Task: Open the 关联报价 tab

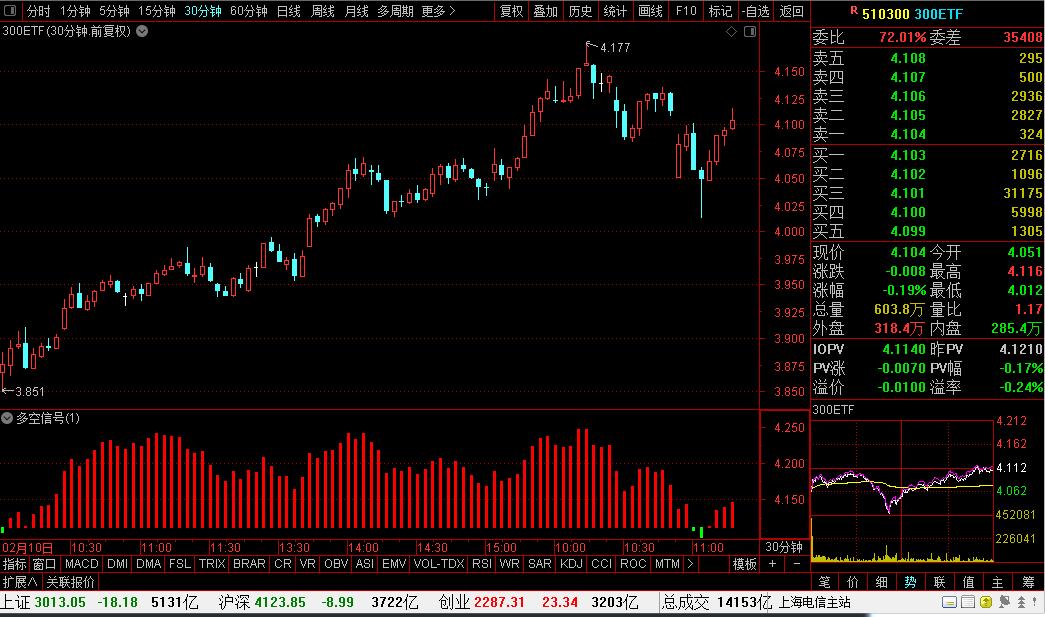Action: click(x=71, y=582)
